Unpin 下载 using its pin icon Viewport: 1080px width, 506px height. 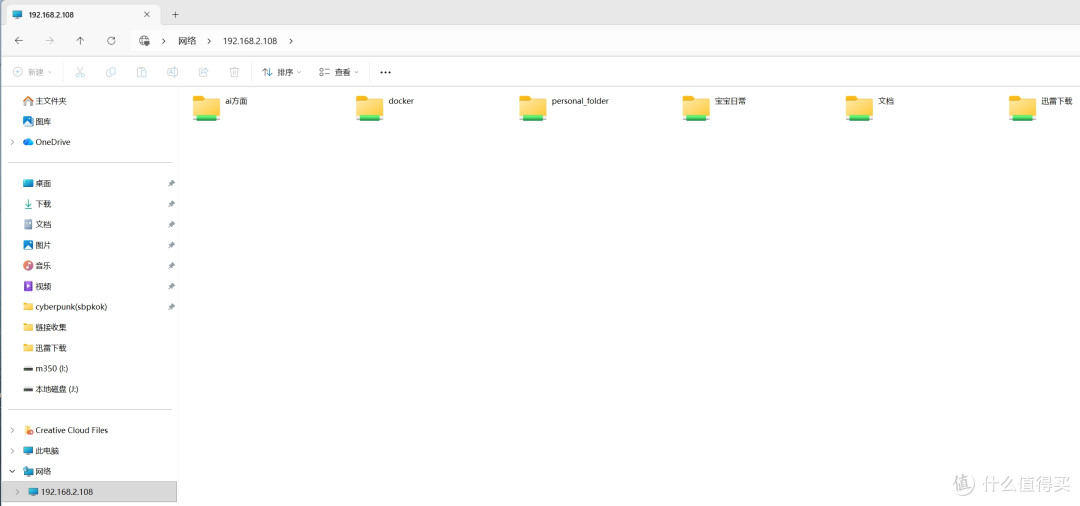tap(171, 204)
